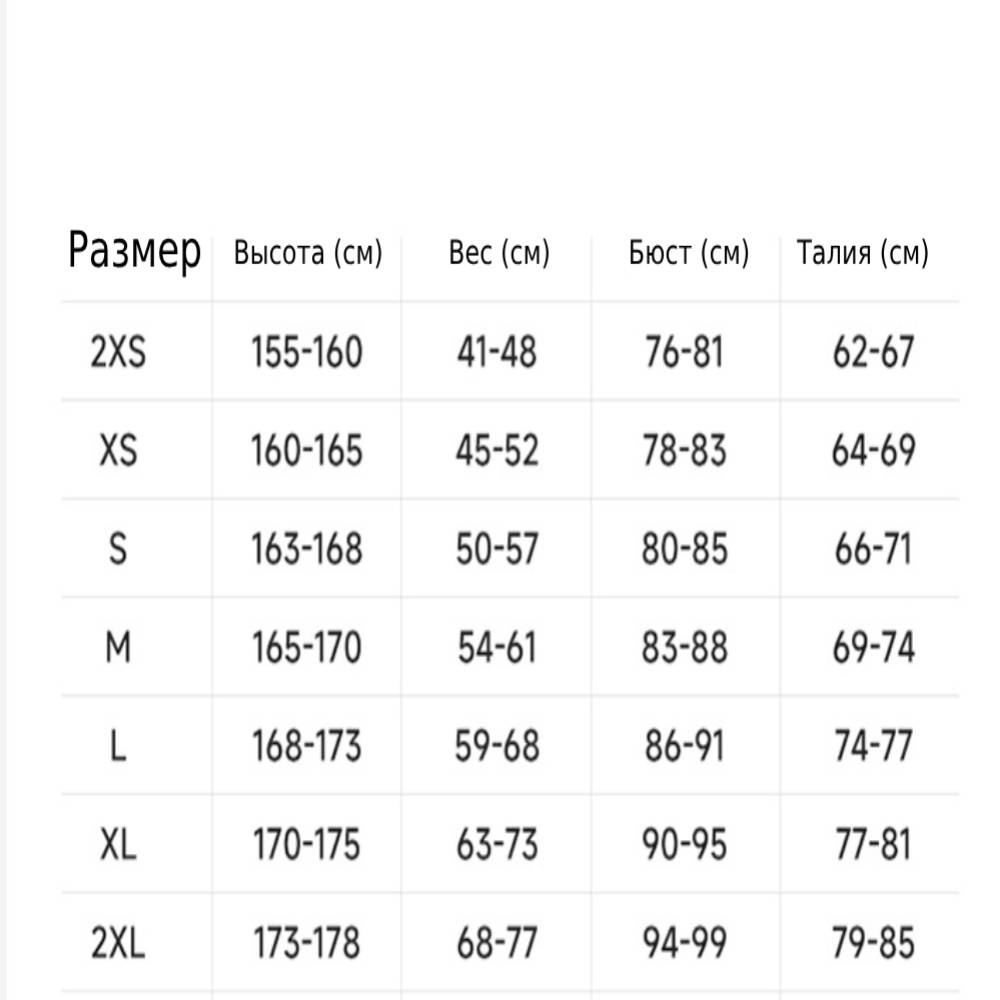The width and height of the screenshot is (1000, 1000).
Task: Click the L size row label
Action: (118, 747)
